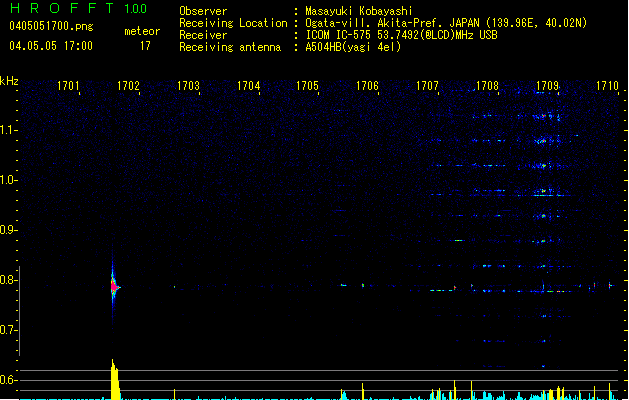Click the 1704 time axis marker
This screenshot has height=400, width=629.
[x=248, y=86]
